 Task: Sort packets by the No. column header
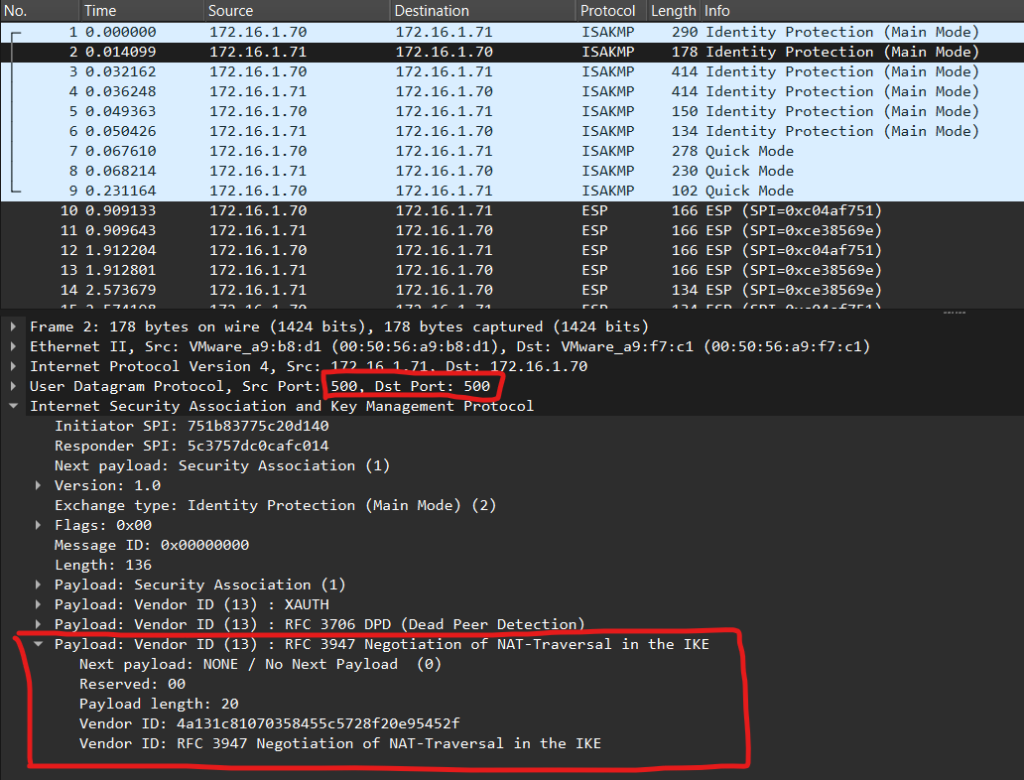(39, 10)
